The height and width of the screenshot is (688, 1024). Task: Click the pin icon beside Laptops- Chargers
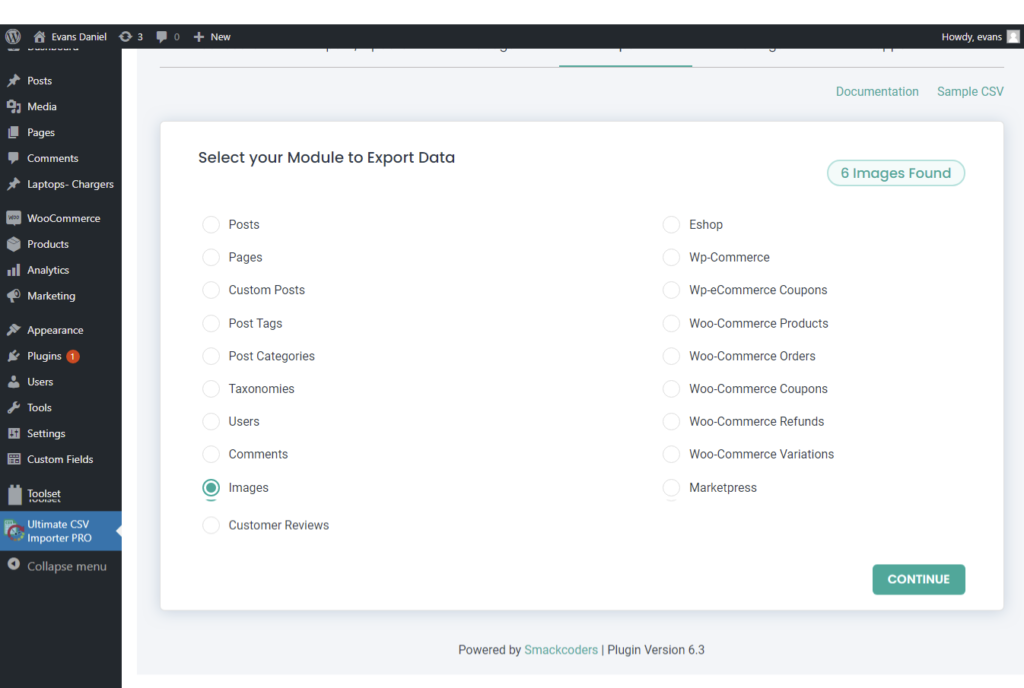14,184
